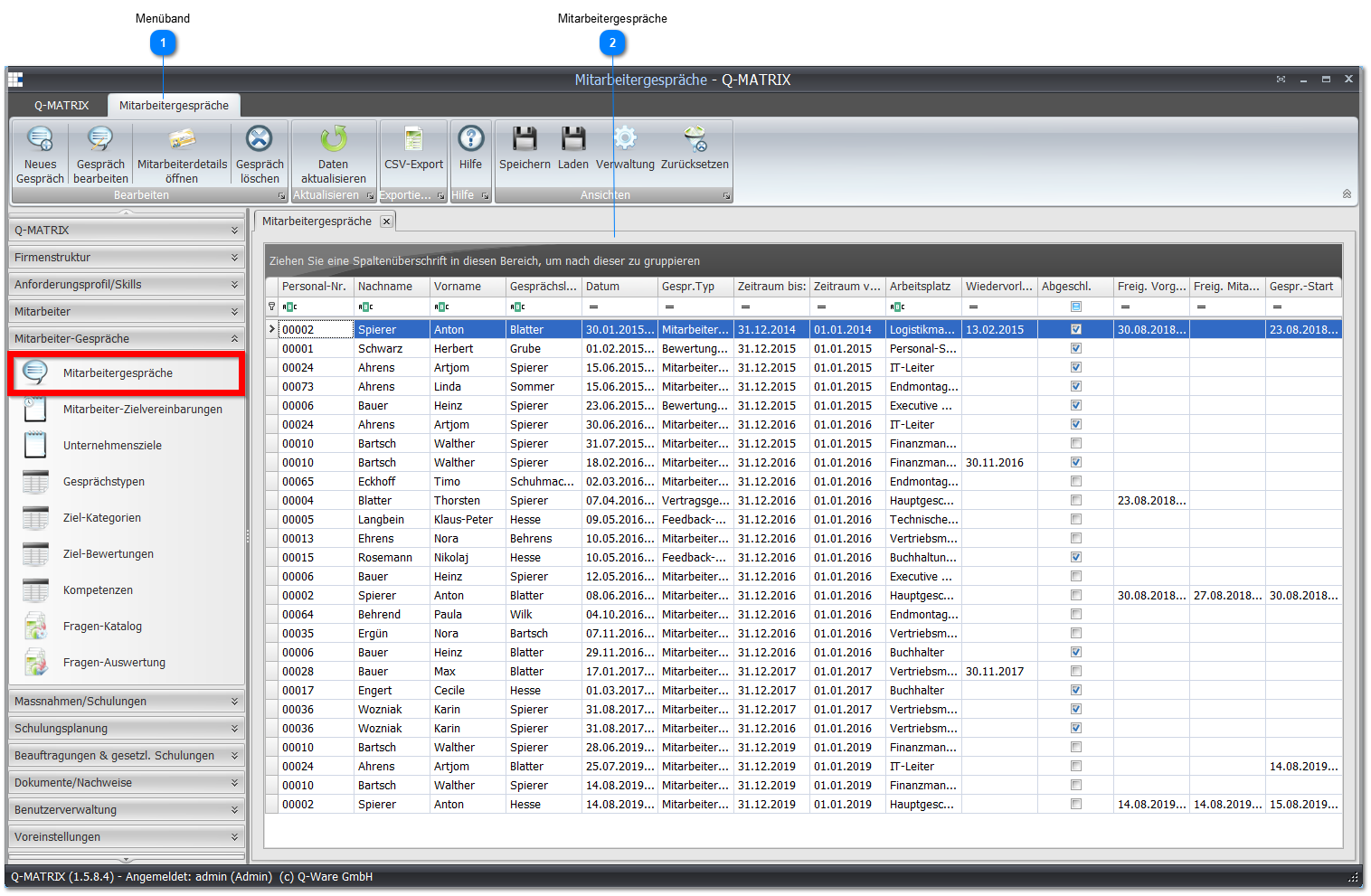Open Unternehmensziele in the sidebar

point(126,446)
